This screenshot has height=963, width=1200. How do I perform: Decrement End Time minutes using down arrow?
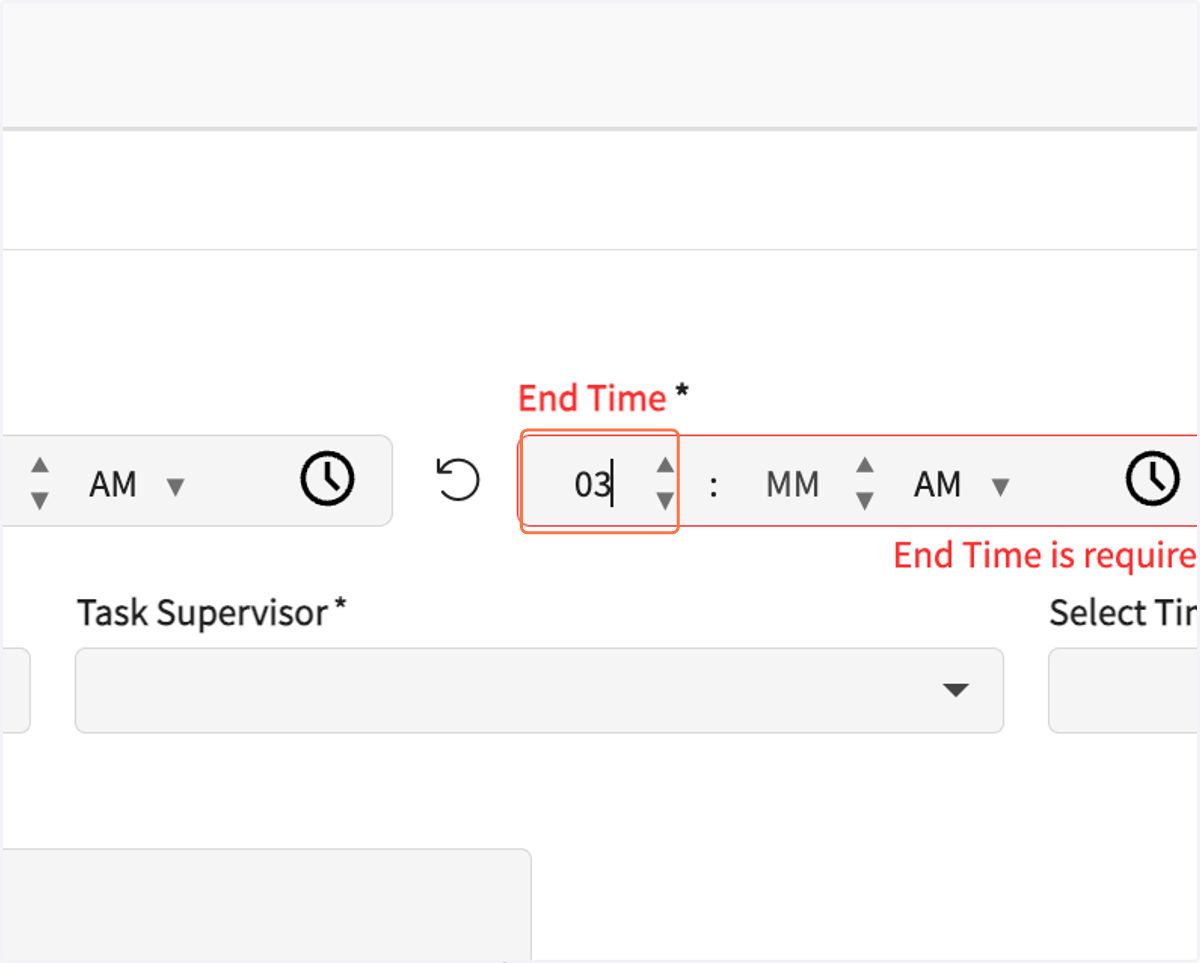tap(865, 500)
